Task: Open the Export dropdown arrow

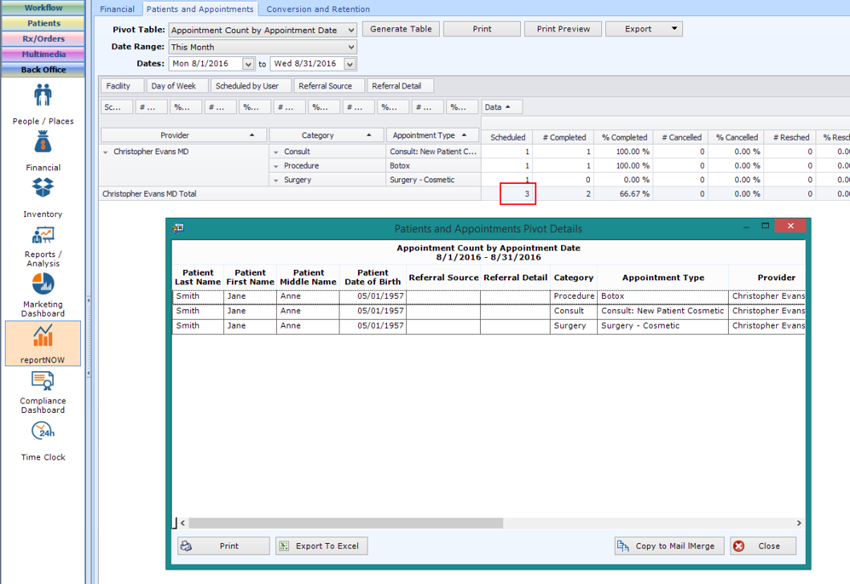Action: pyautogui.click(x=672, y=29)
